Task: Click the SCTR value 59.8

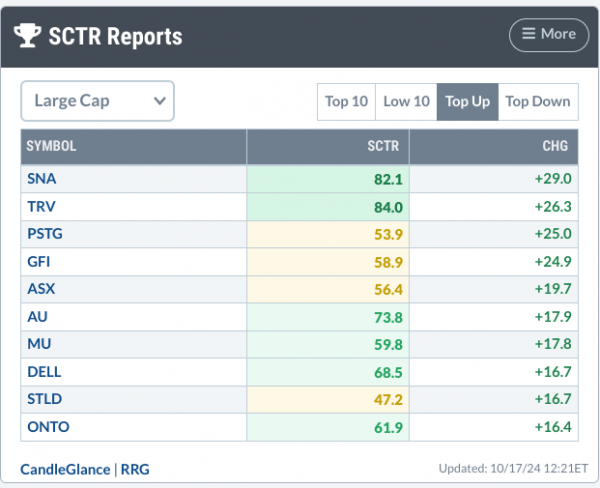Action: (388, 345)
